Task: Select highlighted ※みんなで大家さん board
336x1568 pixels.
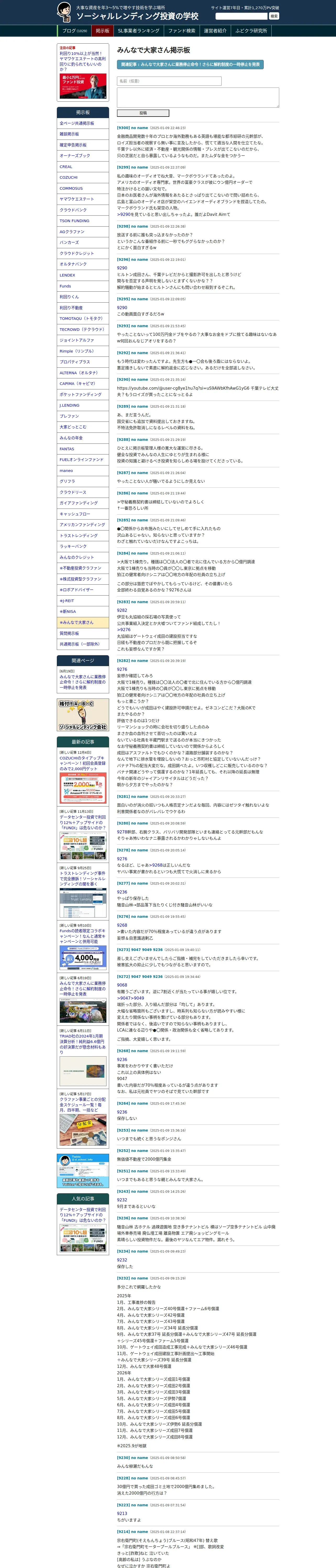Action: 83,623
